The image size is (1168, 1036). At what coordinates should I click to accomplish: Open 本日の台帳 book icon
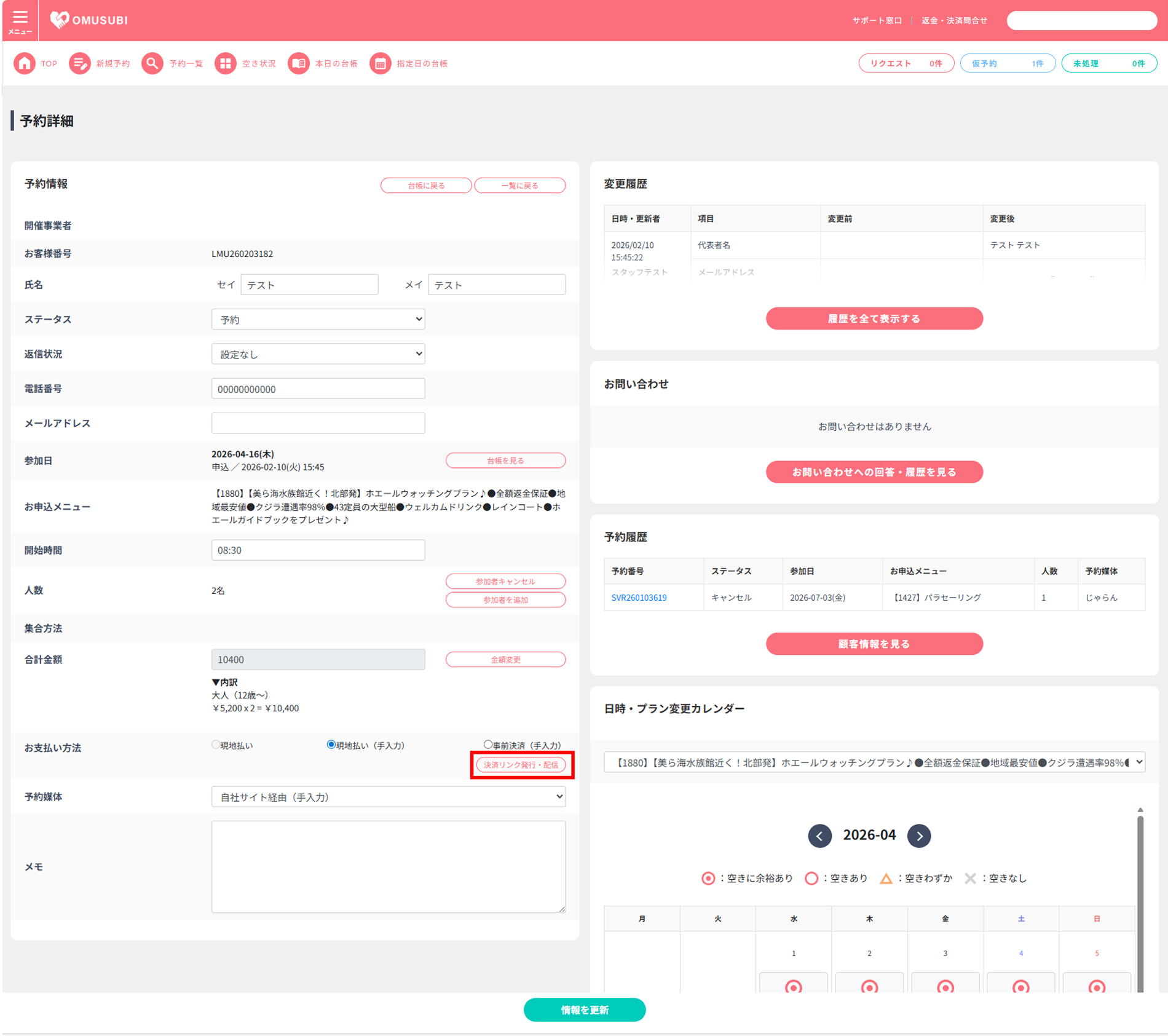tap(299, 63)
